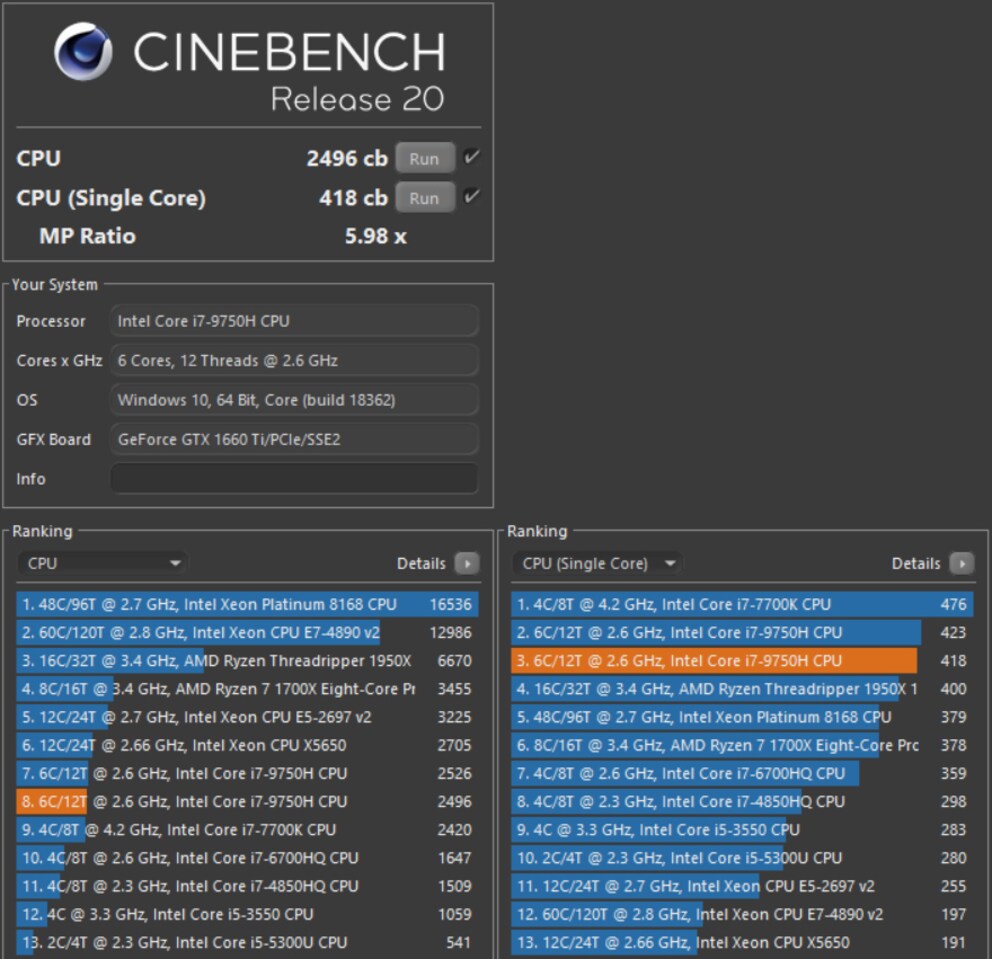Toggle the CPU test checkbox
The image size is (992, 959).
471,157
